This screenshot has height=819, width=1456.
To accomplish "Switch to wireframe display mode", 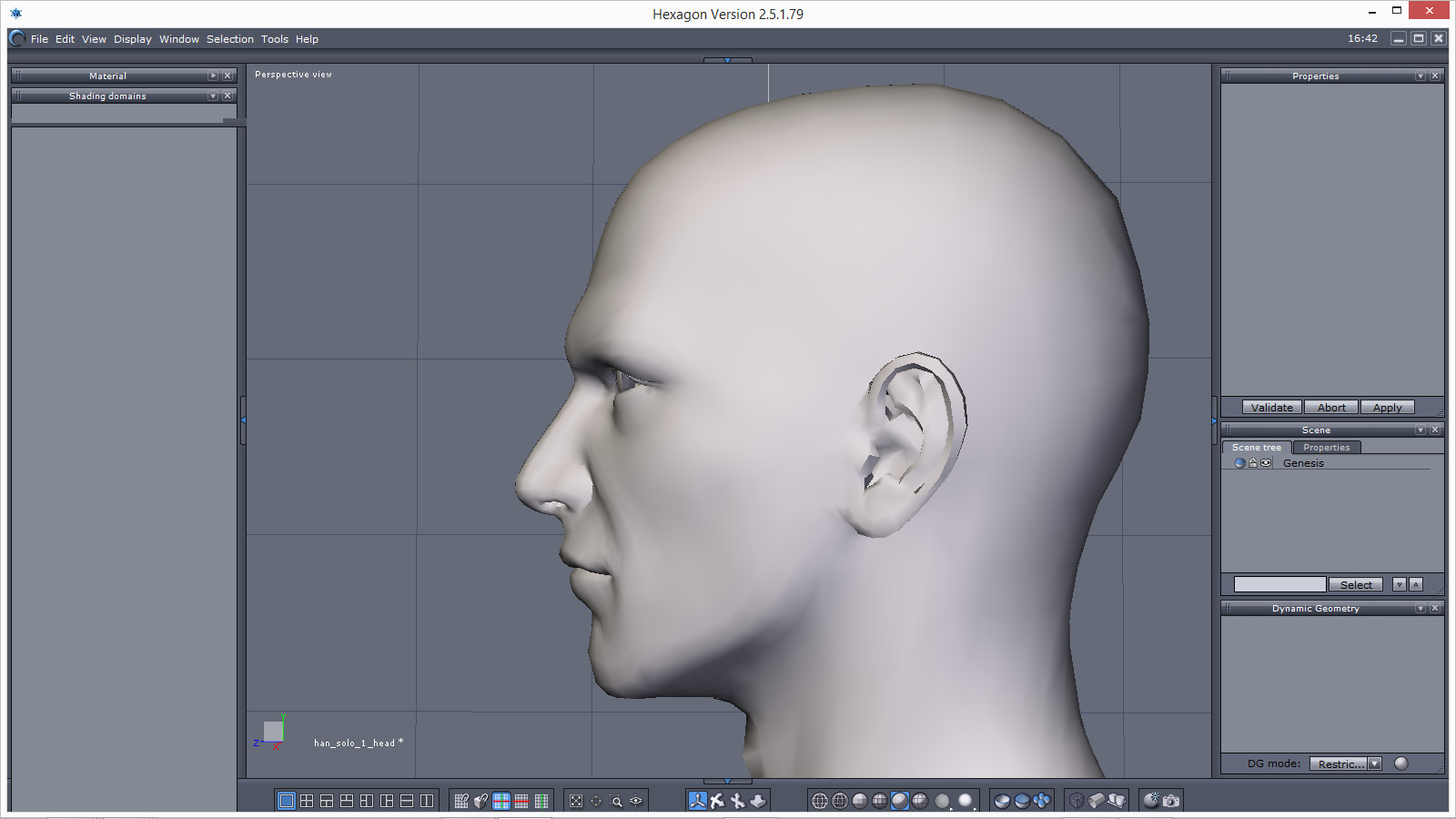I will (820, 801).
